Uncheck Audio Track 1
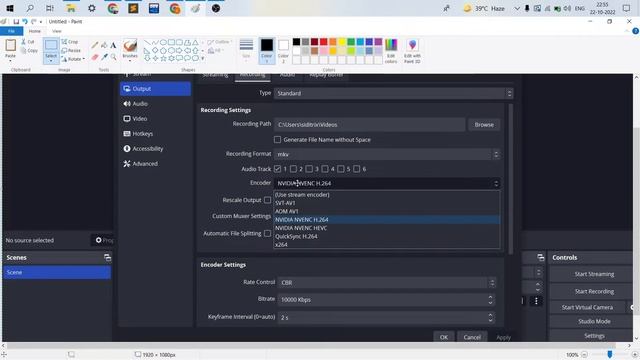 click(278, 169)
